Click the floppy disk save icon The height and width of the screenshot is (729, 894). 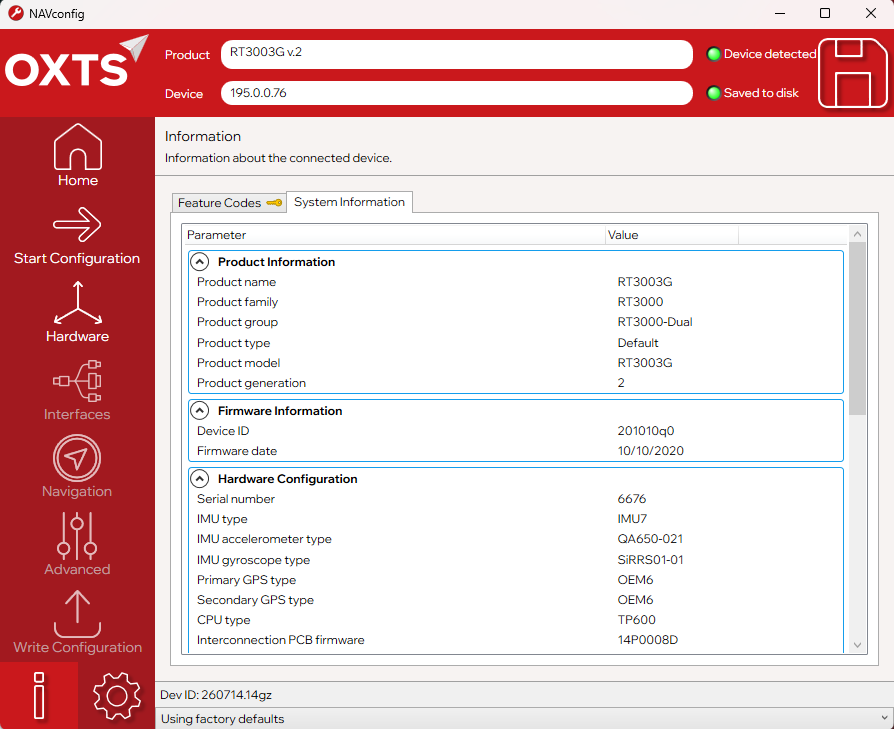pyautogui.click(x=852, y=73)
